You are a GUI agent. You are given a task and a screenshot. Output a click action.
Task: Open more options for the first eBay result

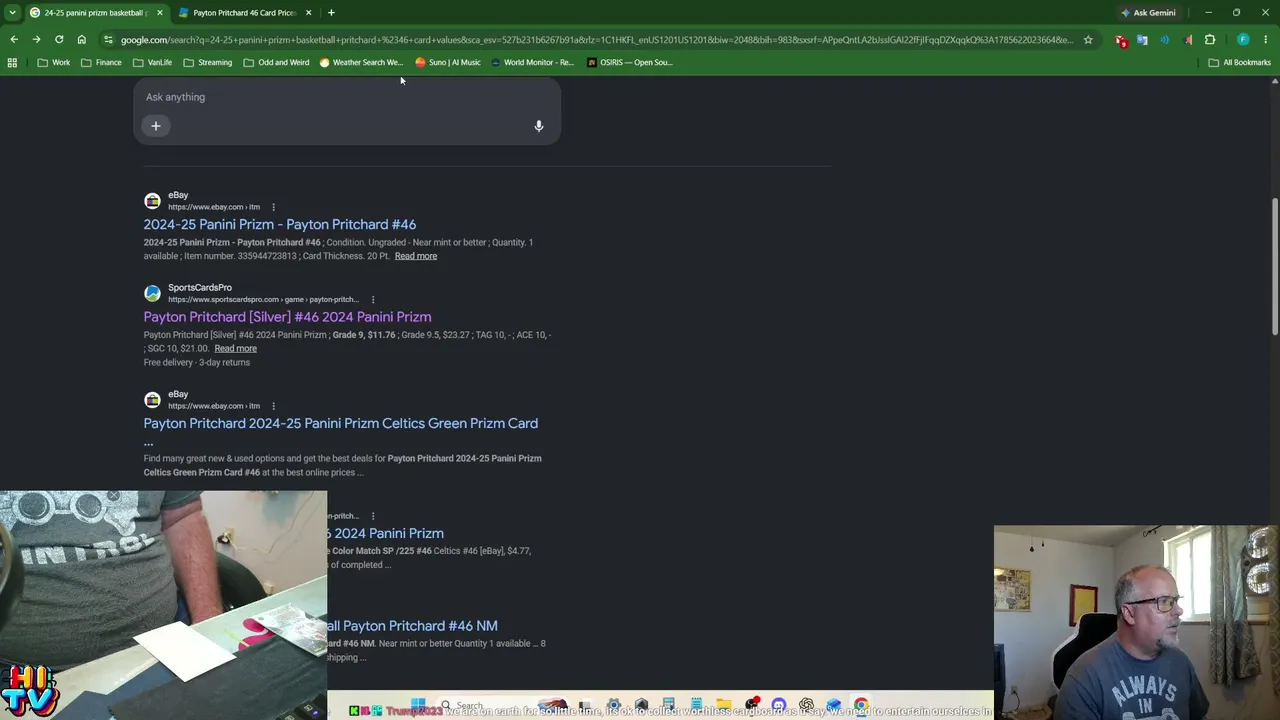(273, 207)
